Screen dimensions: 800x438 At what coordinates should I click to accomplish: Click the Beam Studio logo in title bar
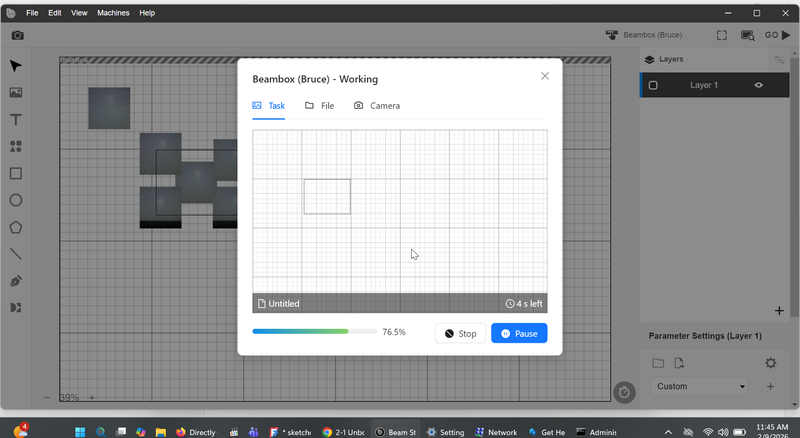tap(11, 13)
